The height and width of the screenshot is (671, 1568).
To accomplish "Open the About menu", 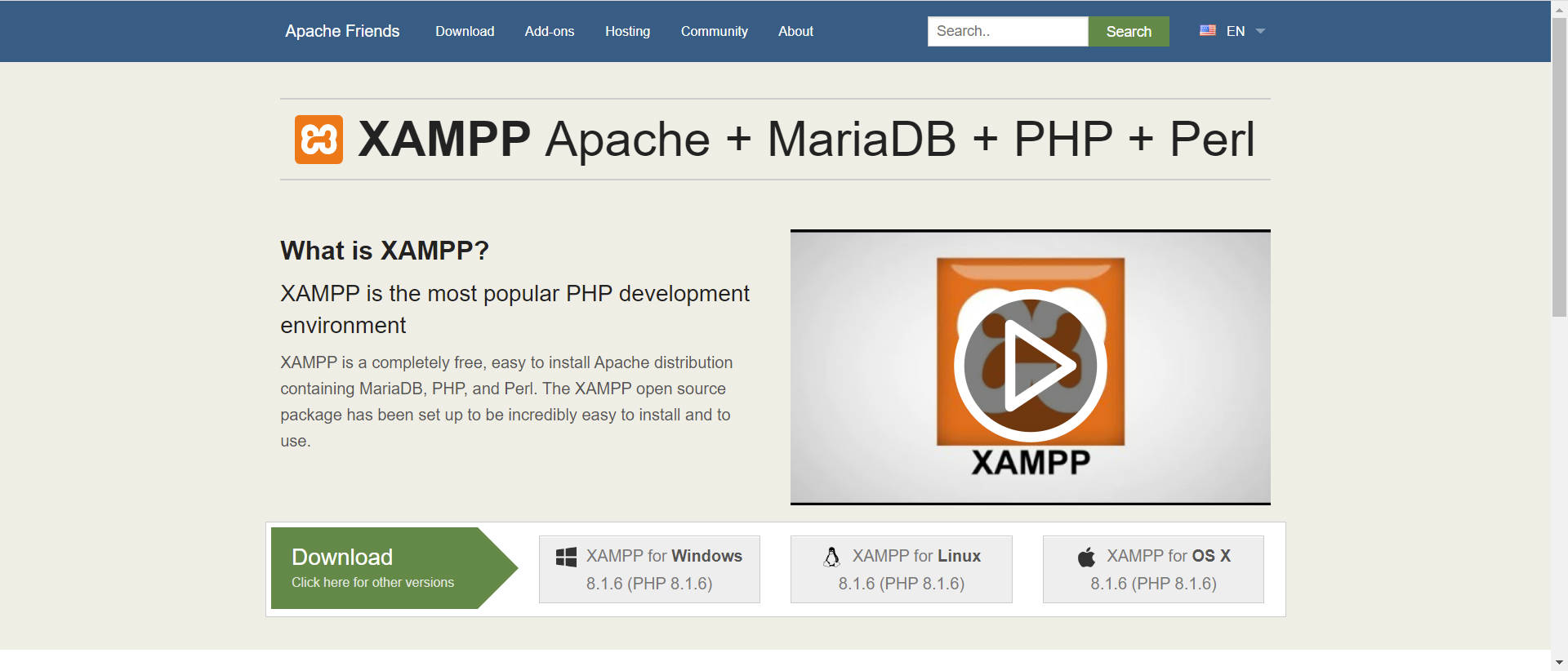I will pos(795,31).
